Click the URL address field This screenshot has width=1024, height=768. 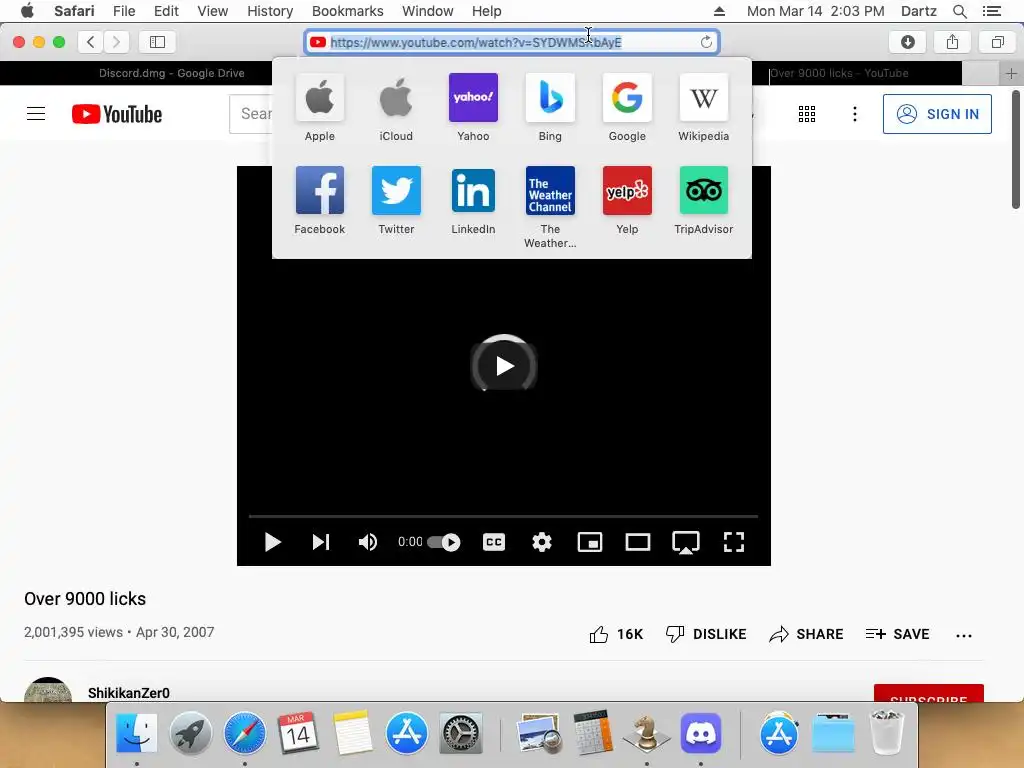(x=512, y=42)
